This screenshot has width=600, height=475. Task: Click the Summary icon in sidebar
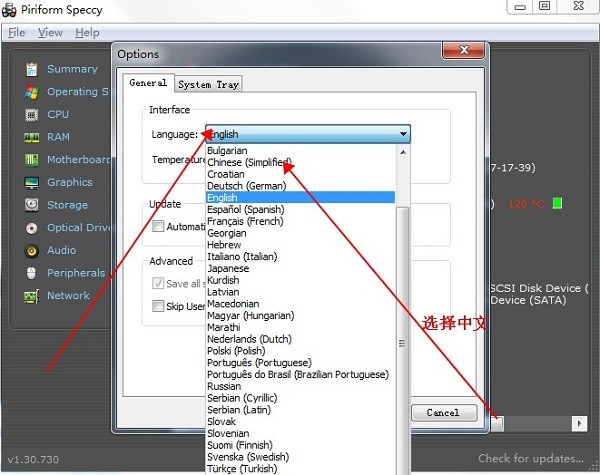31,69
